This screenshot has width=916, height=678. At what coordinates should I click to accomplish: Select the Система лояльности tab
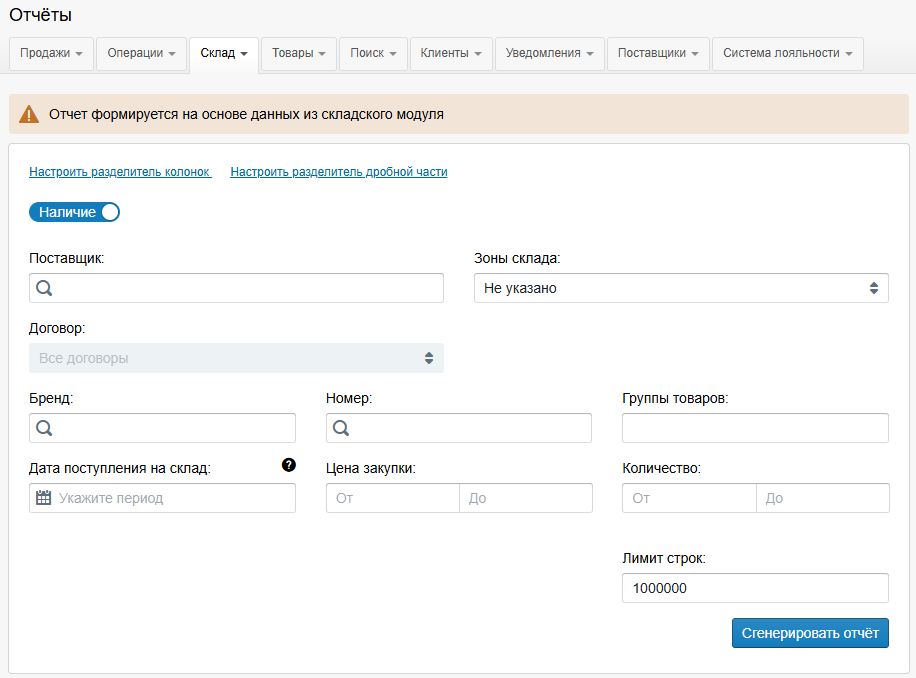(787, 53)
